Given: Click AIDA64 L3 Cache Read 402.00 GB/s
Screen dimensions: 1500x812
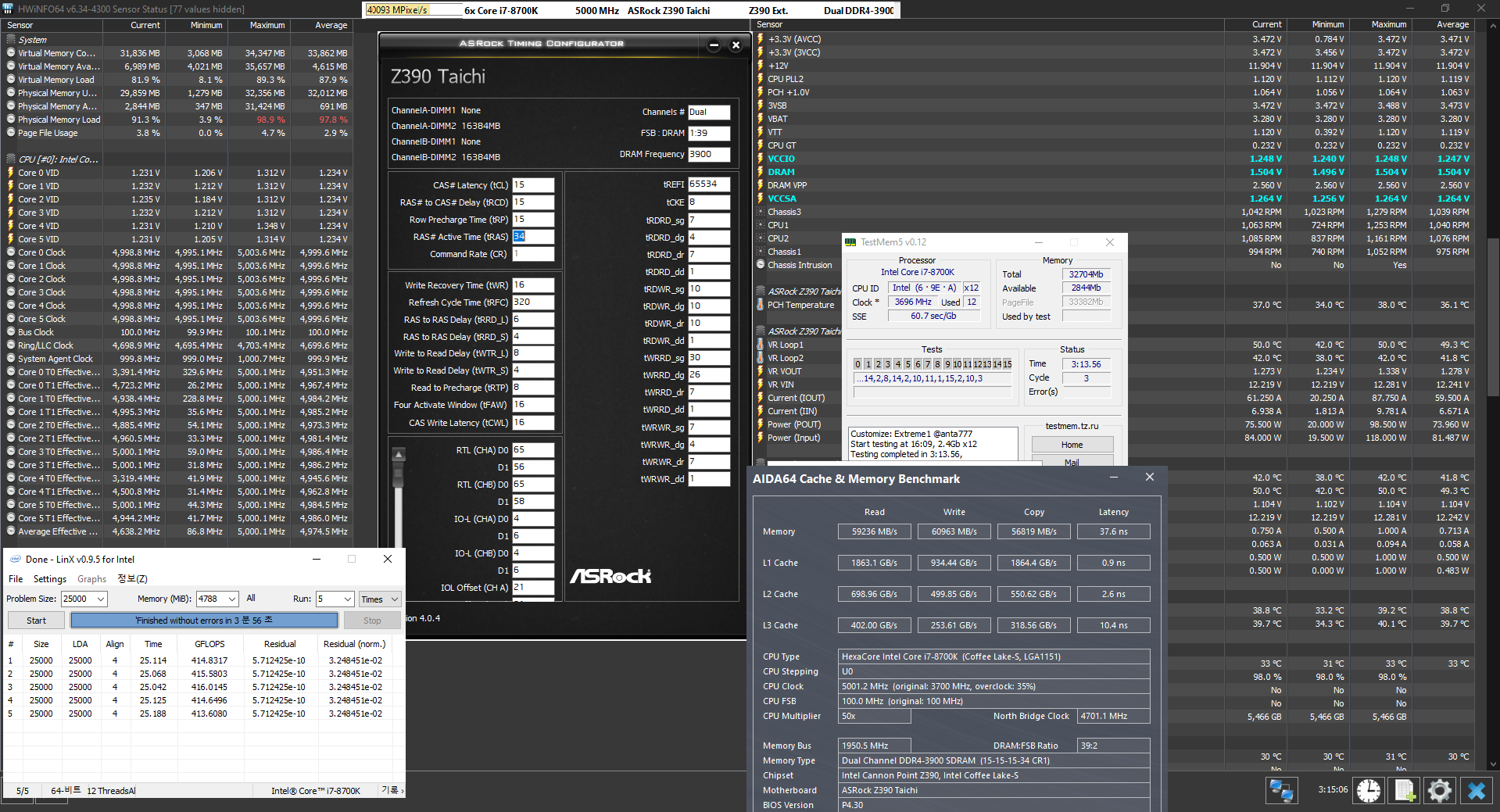Looking at the screenshot, I should (x=875, y=625).
